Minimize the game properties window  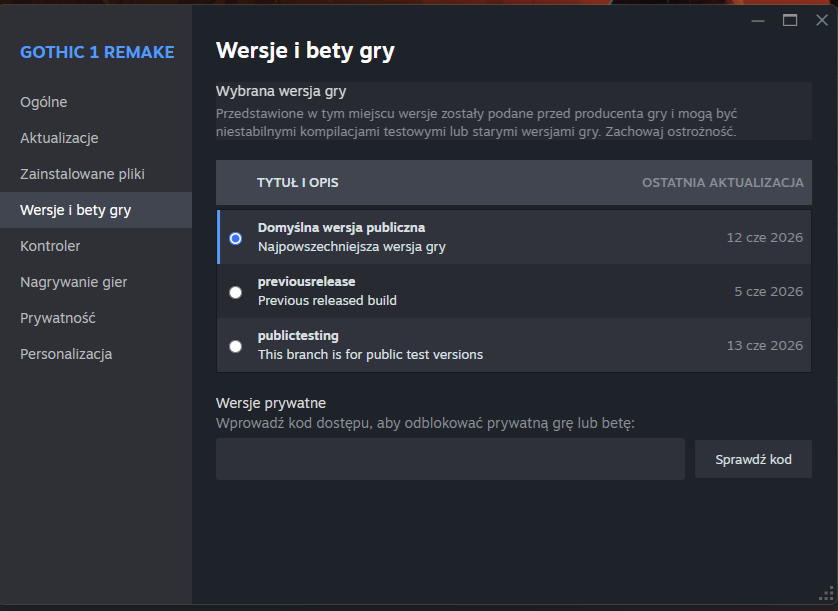[x=758, y=21]
